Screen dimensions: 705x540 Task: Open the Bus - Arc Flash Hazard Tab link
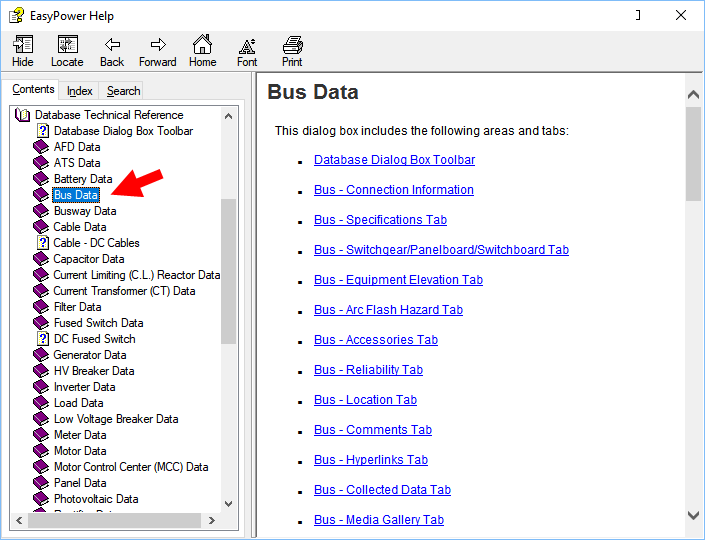388,310
